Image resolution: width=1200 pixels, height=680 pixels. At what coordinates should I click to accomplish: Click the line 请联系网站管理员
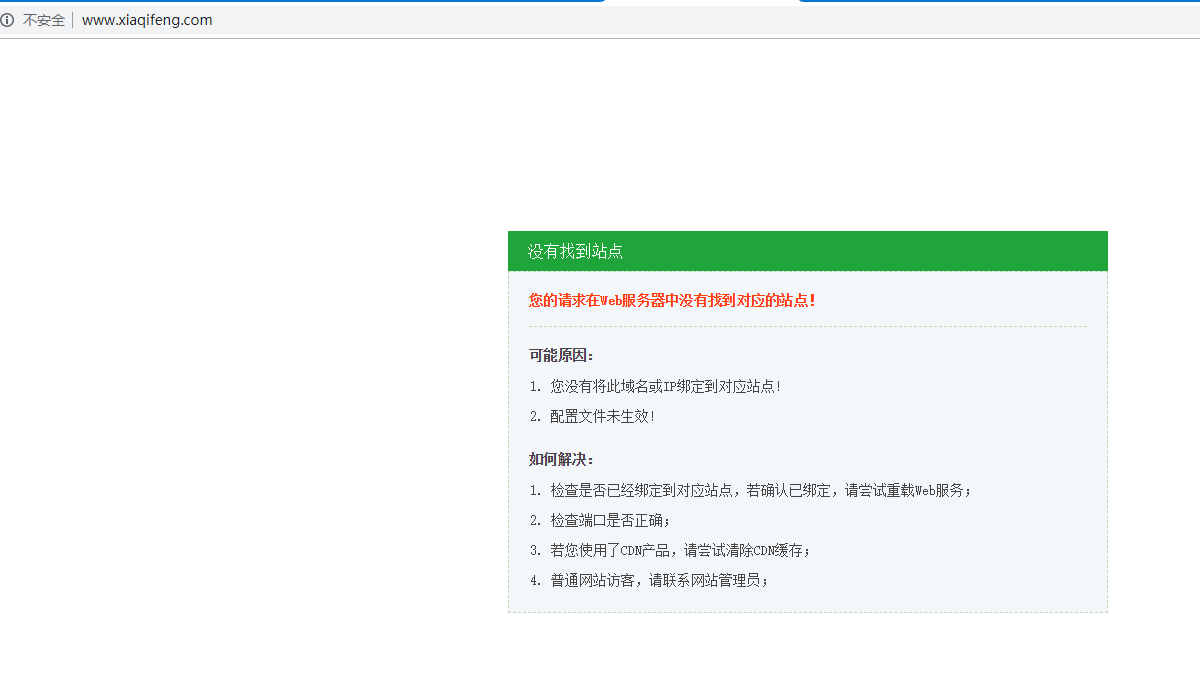point(650,580)
